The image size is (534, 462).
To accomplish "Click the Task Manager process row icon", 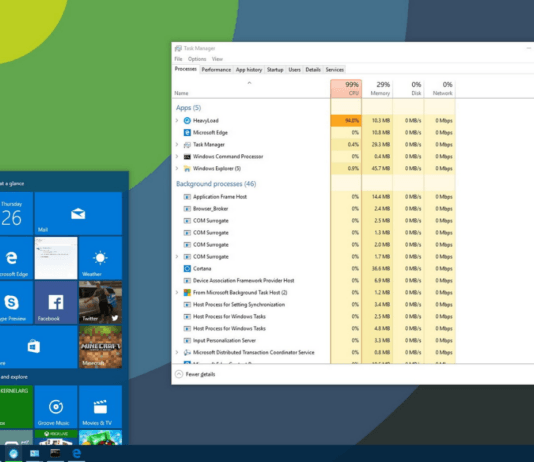I will 187,145.
